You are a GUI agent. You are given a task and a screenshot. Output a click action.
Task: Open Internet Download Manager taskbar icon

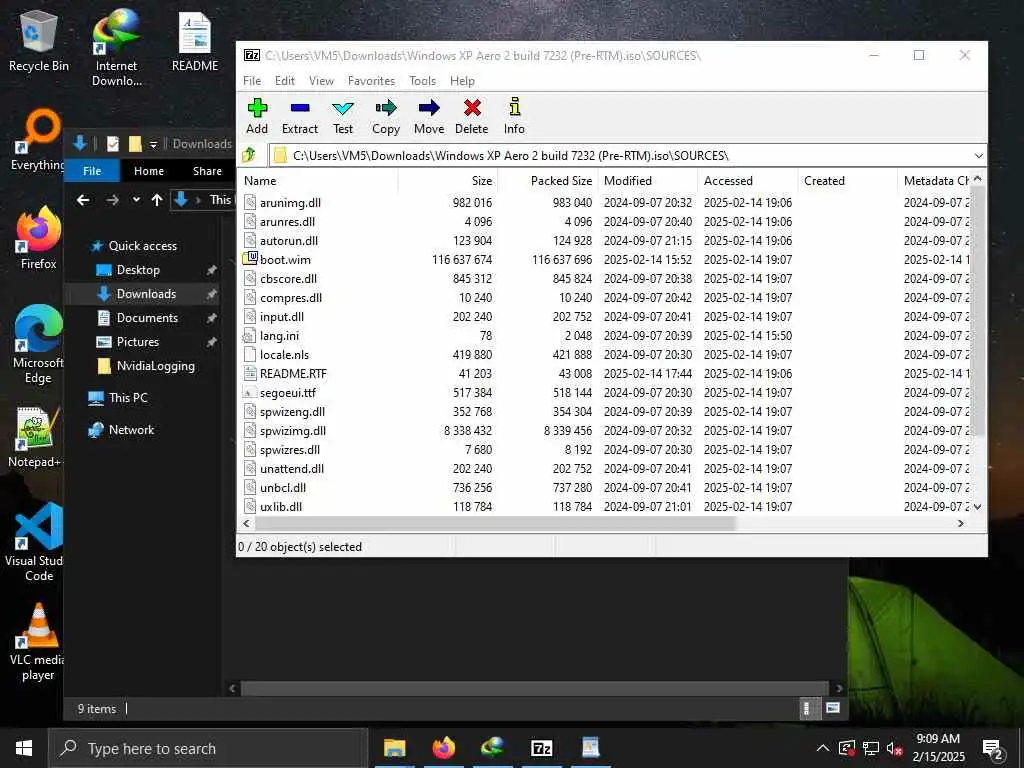pos(492,748)
